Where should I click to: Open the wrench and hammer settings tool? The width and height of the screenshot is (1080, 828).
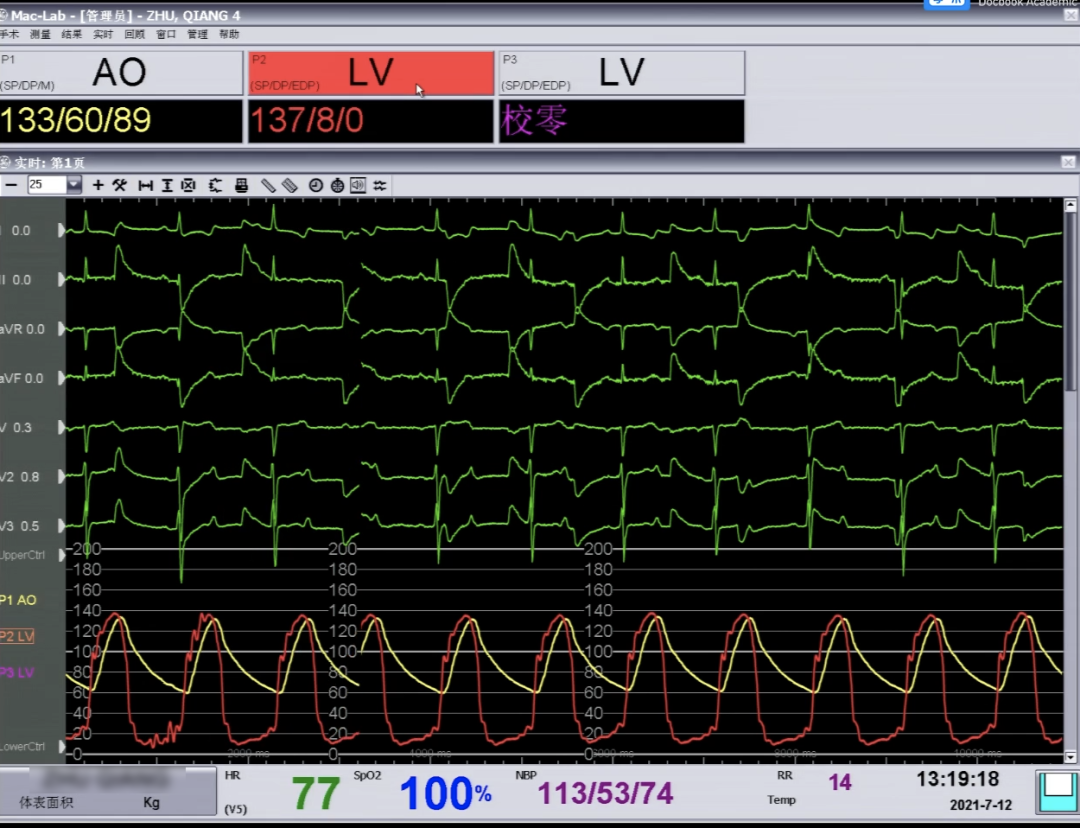pos(119,185)
